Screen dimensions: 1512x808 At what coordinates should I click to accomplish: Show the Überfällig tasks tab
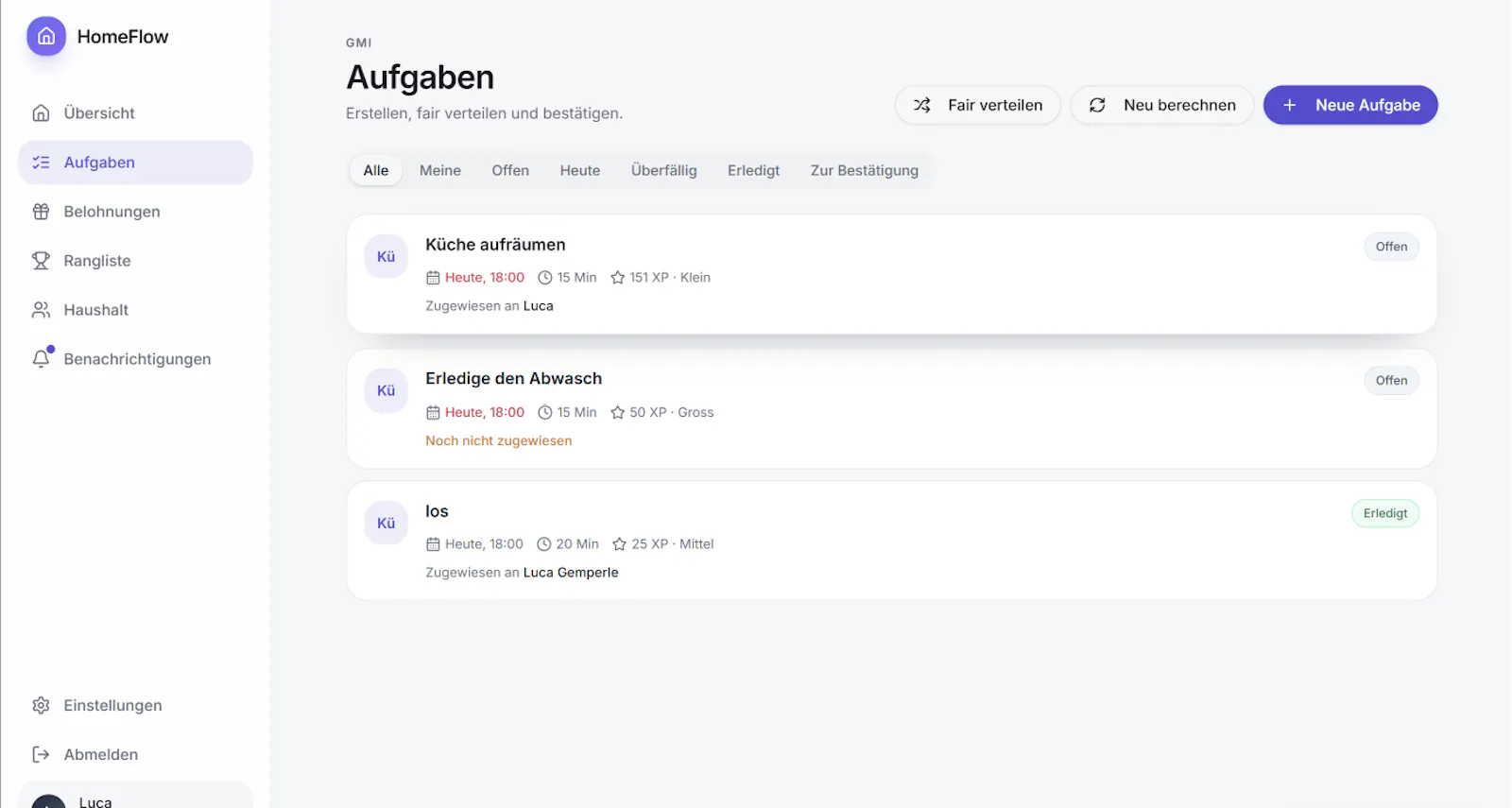coord(664,170)
